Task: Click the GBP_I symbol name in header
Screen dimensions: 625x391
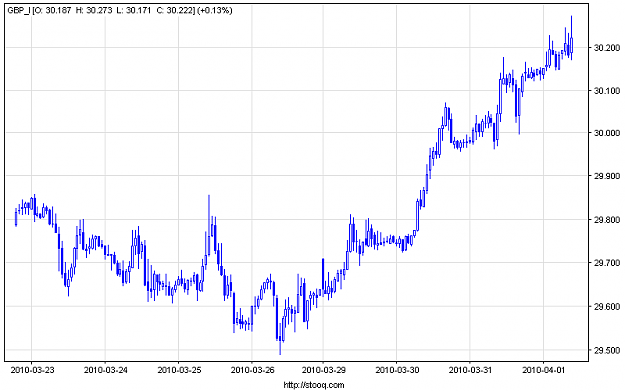Action: [19, 11]
